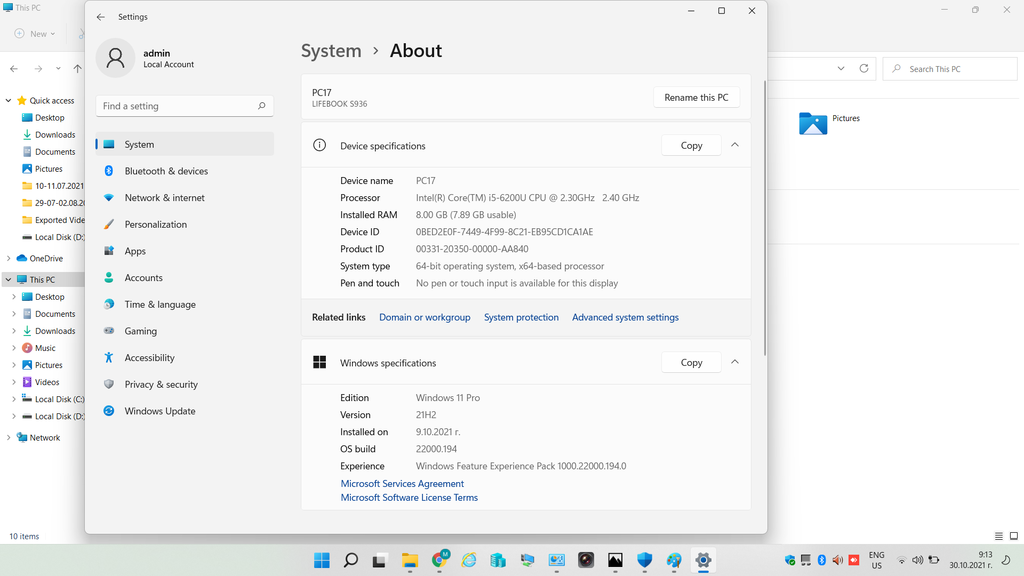This screenshot has width=1024, height=576.
Task: Select Time & language menu item
Action: pyautogui.click(x=160, y=305)
